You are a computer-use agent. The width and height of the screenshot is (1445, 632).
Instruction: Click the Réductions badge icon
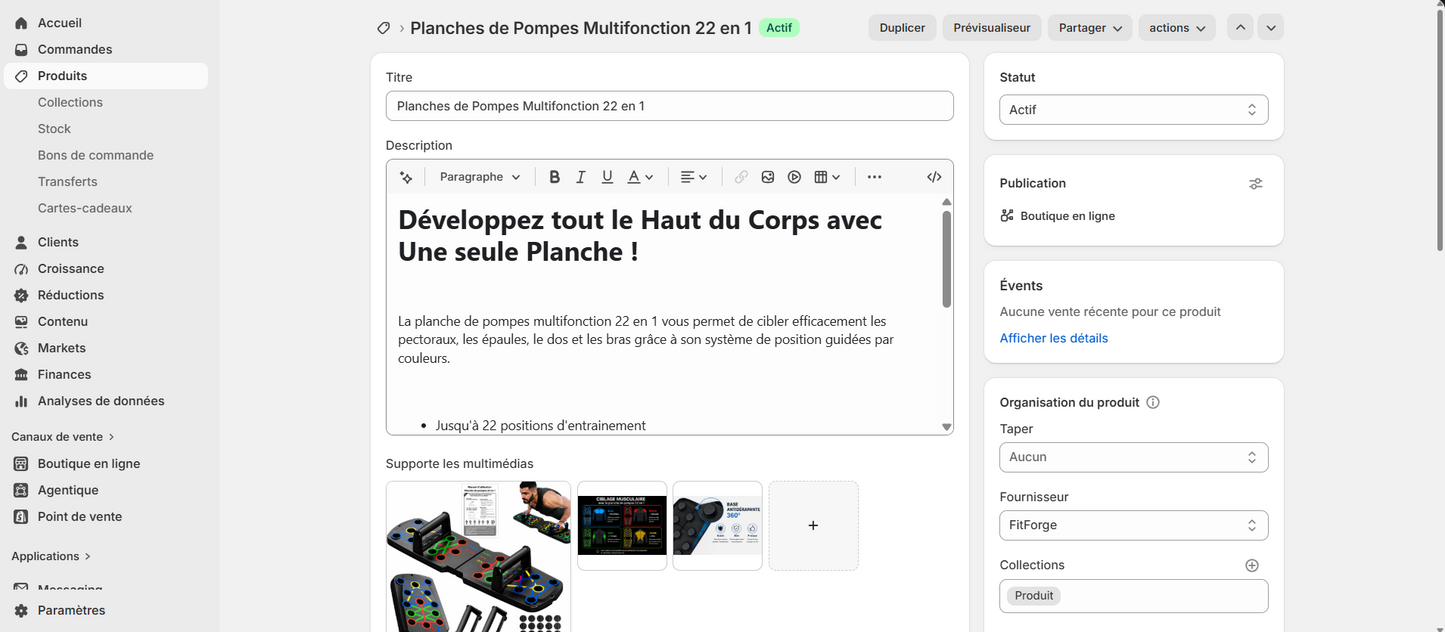click(x=21, y=295)
